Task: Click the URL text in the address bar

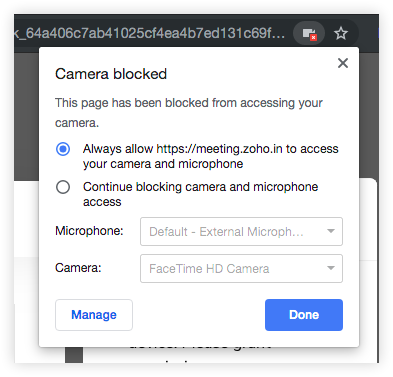Action: click(149, 33)
